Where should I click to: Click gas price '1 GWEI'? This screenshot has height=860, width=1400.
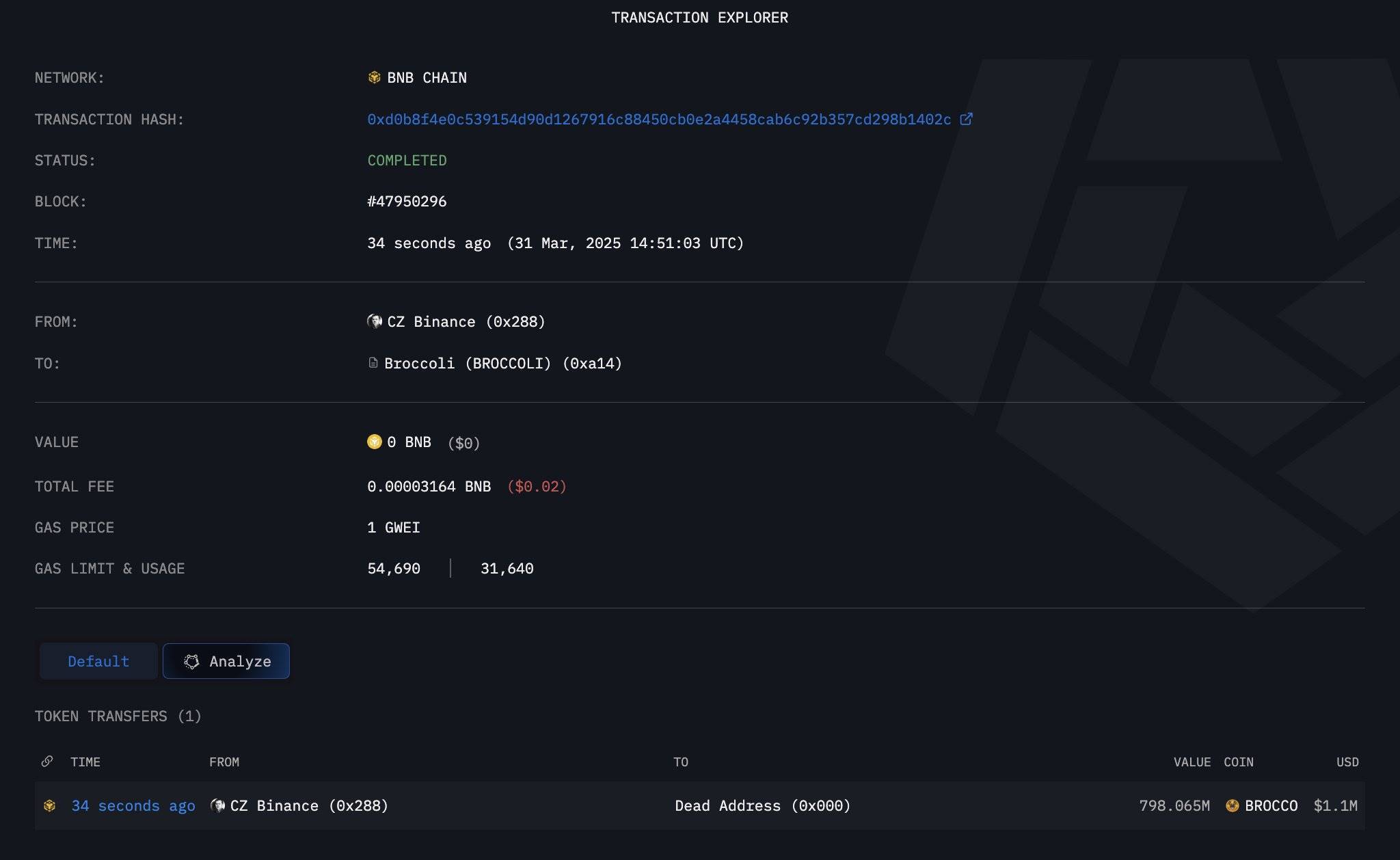(x=394, y=527)
